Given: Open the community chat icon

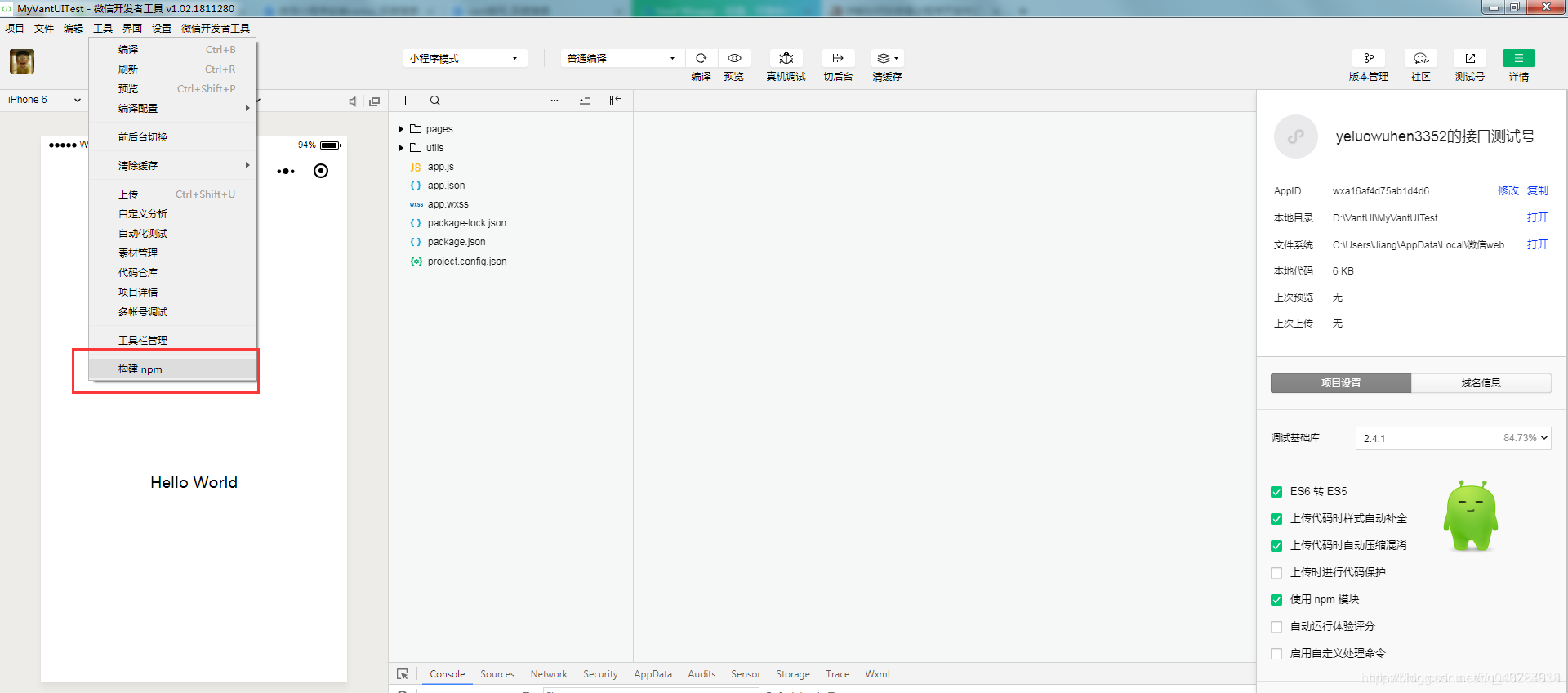Looking at the screenshot, I should click(1421, 58).
